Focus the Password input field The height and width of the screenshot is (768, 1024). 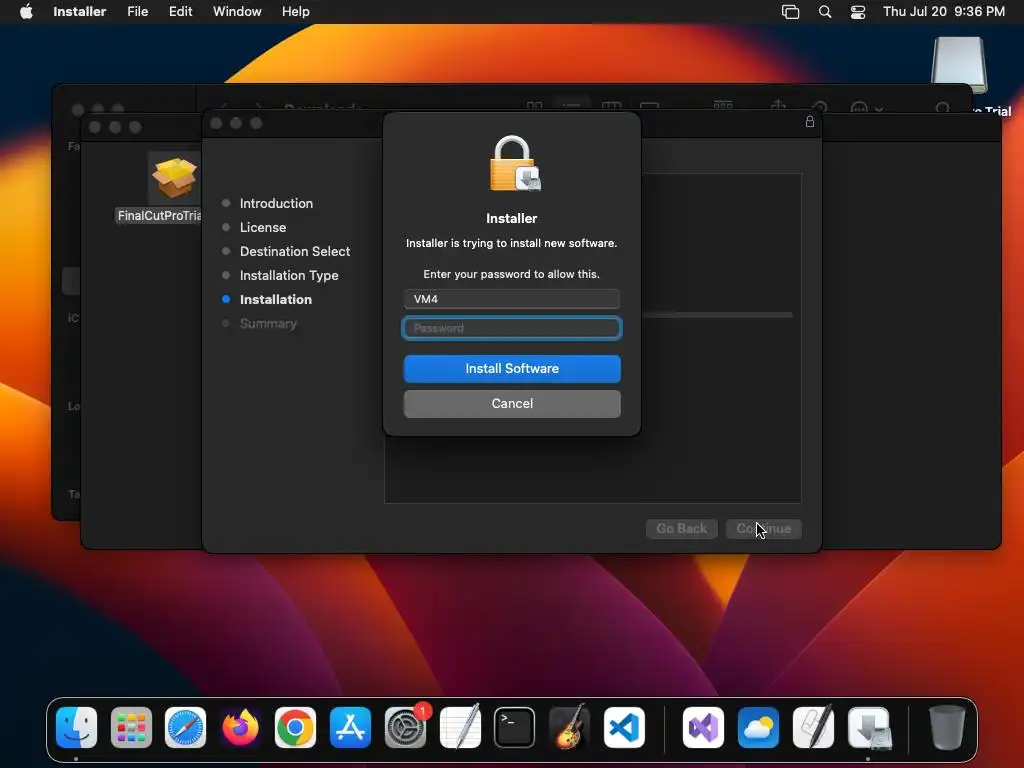512,328
